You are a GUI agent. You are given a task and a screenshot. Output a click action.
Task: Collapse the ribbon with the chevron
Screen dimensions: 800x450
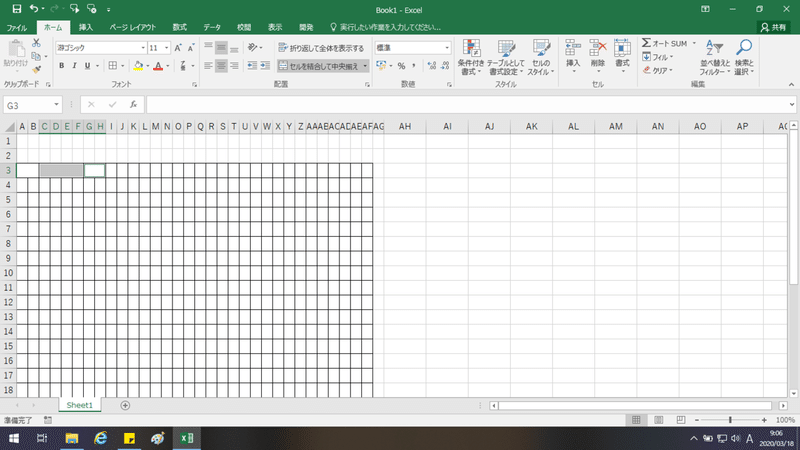791,85
